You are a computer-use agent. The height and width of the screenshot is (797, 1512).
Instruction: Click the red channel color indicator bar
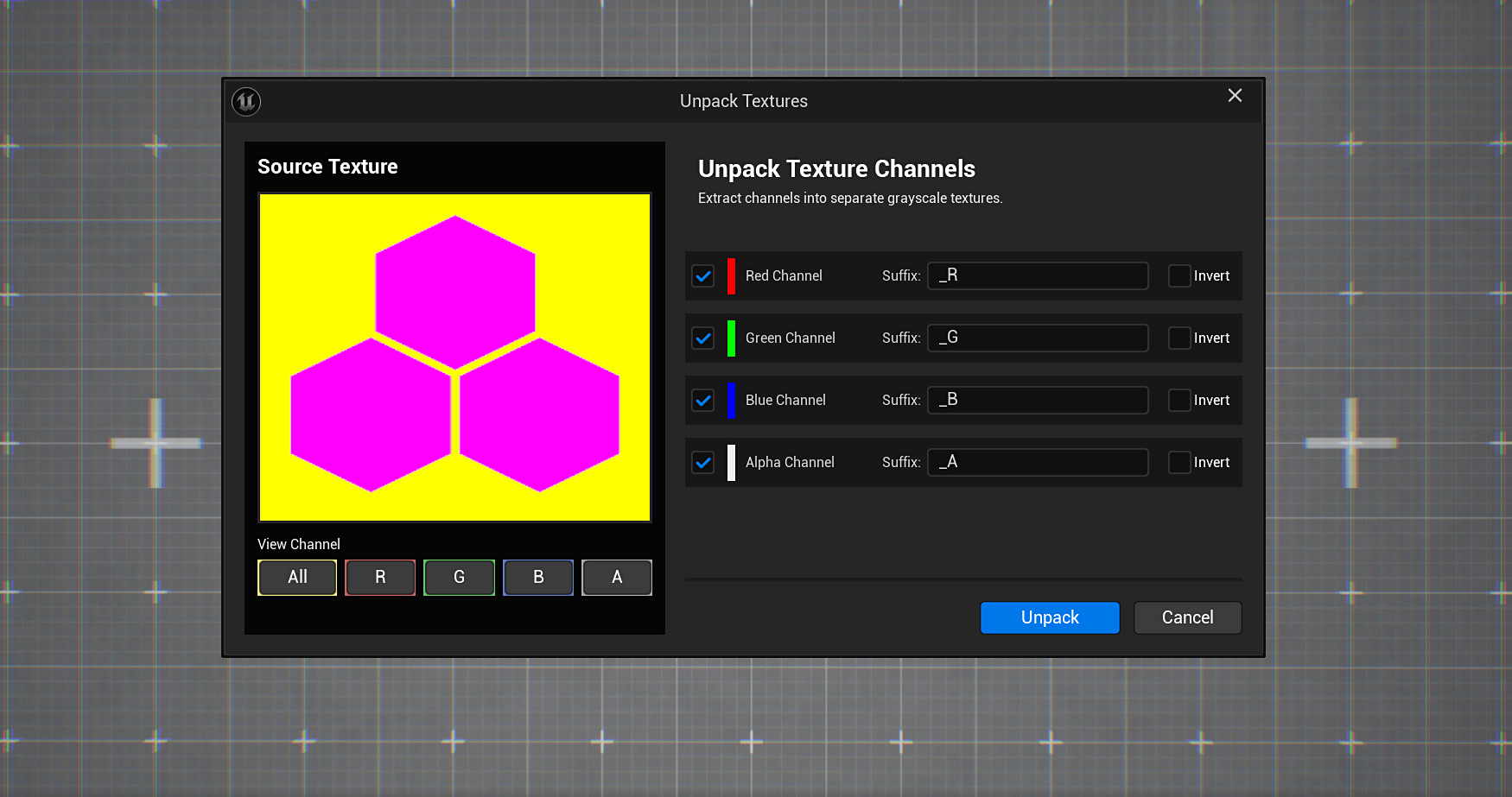pyautogui.click(x=730, y=275)
